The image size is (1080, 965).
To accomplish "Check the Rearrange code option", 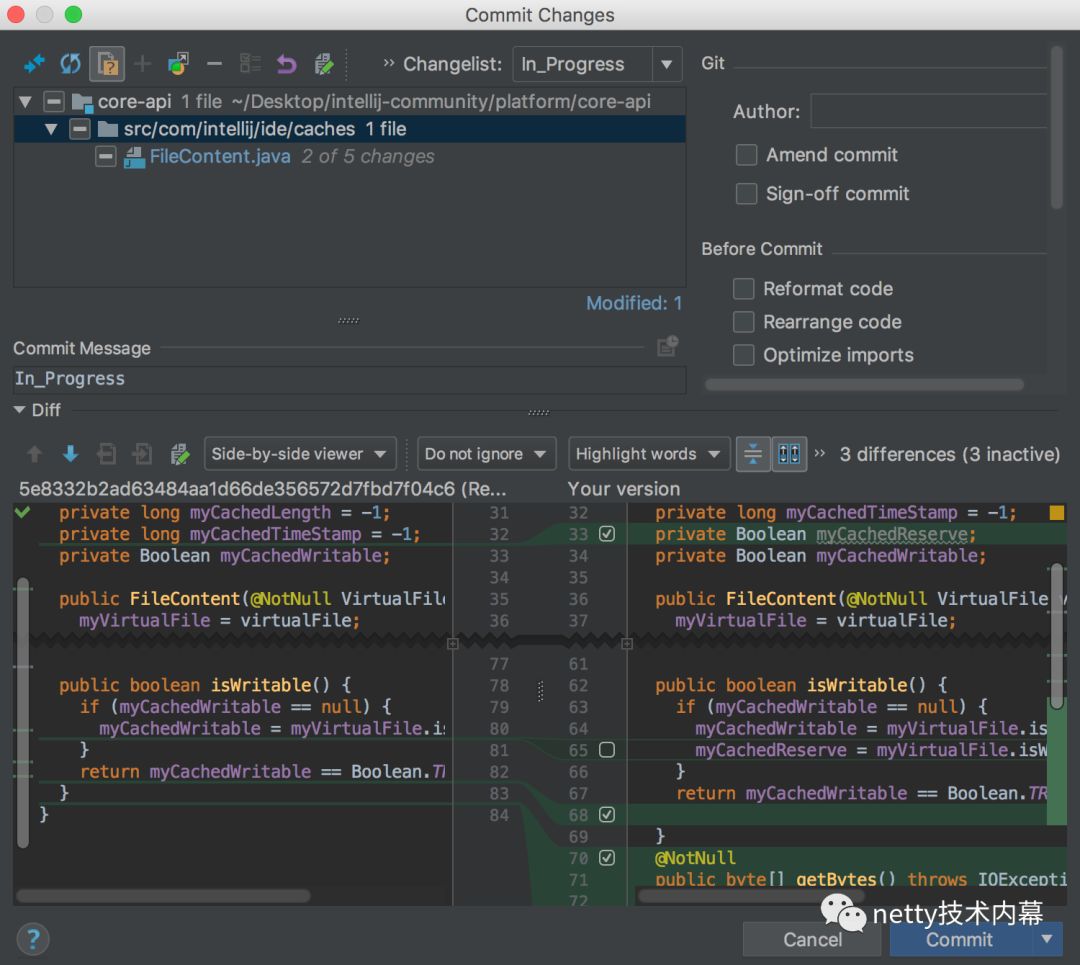I will tap(743, 322).
